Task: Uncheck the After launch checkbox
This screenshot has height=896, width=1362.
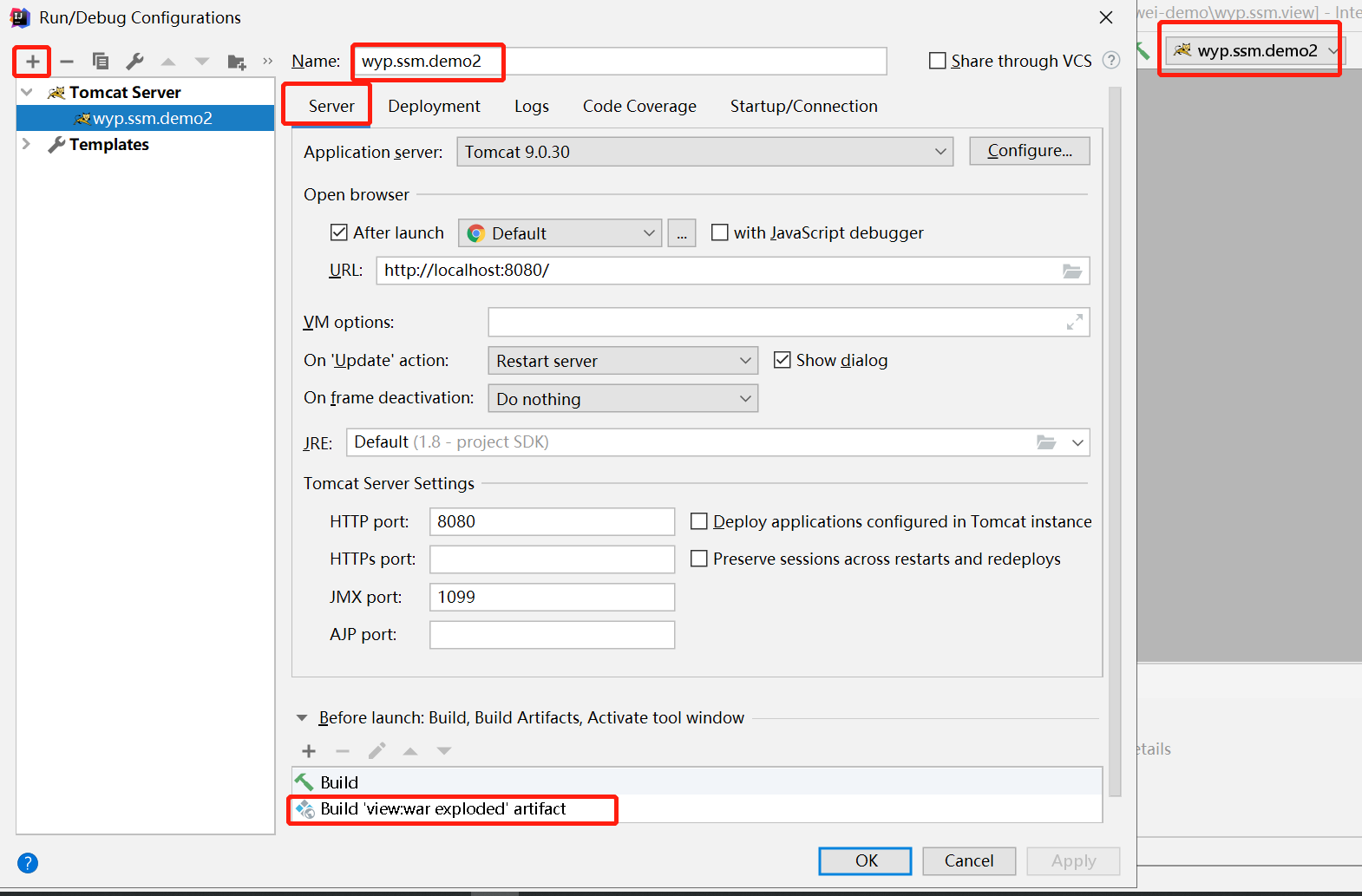Action: 339,232
